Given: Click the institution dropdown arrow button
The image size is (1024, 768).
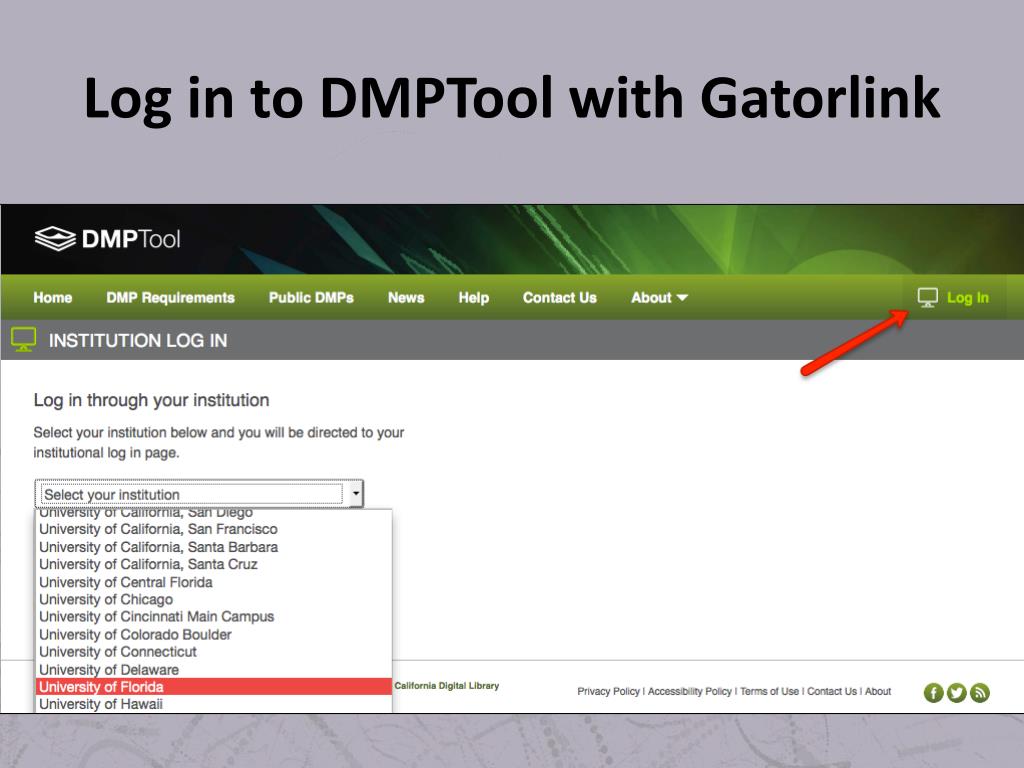Looking at the screenshot, I should (x=356, y=494).
